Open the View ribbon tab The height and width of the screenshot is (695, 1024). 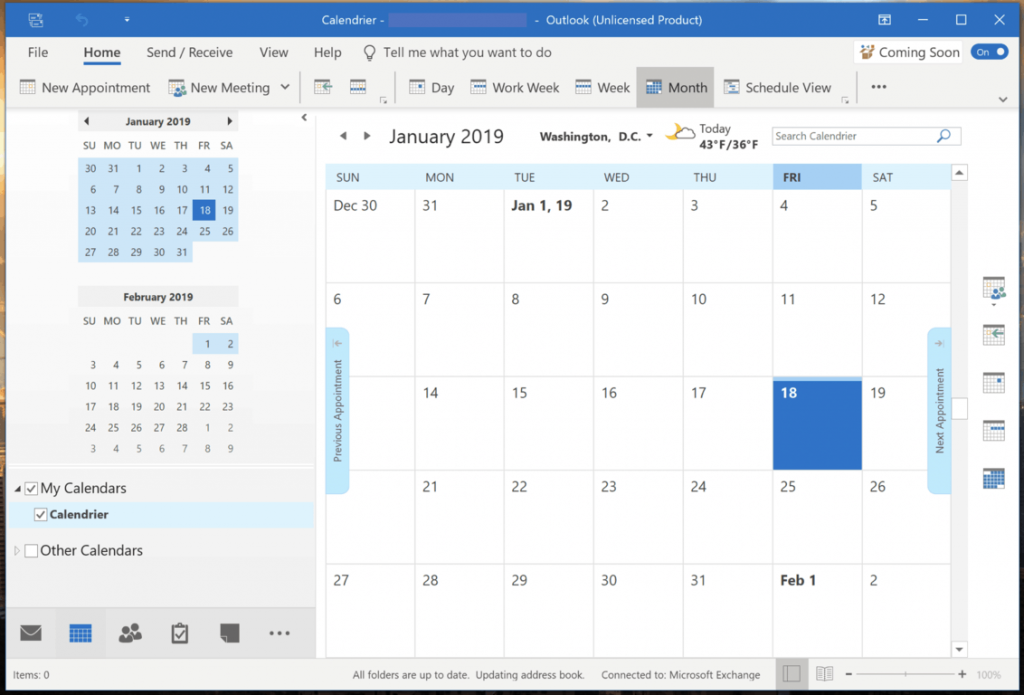[274, 53]
